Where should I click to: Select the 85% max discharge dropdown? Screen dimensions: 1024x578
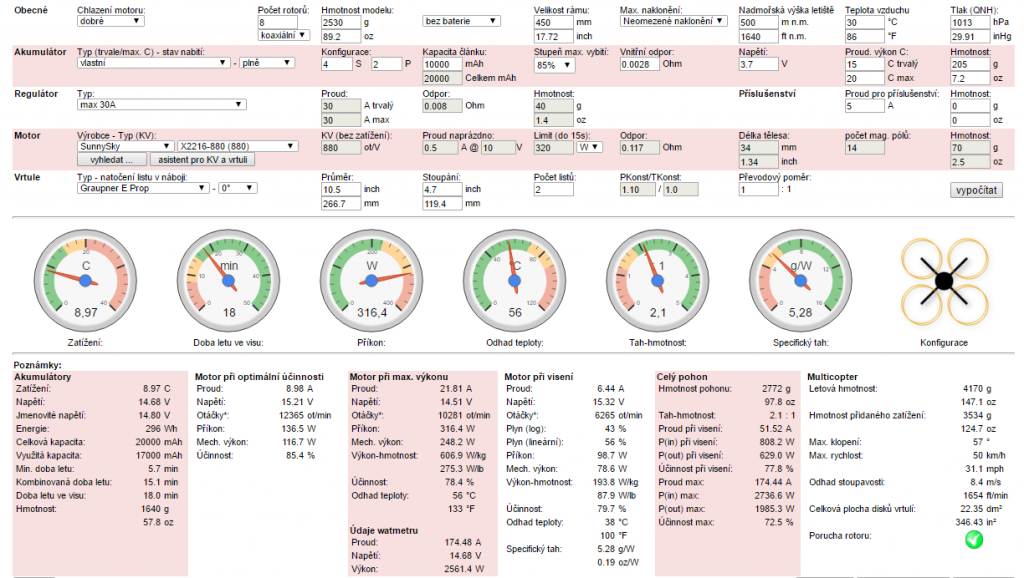(556, 65)
